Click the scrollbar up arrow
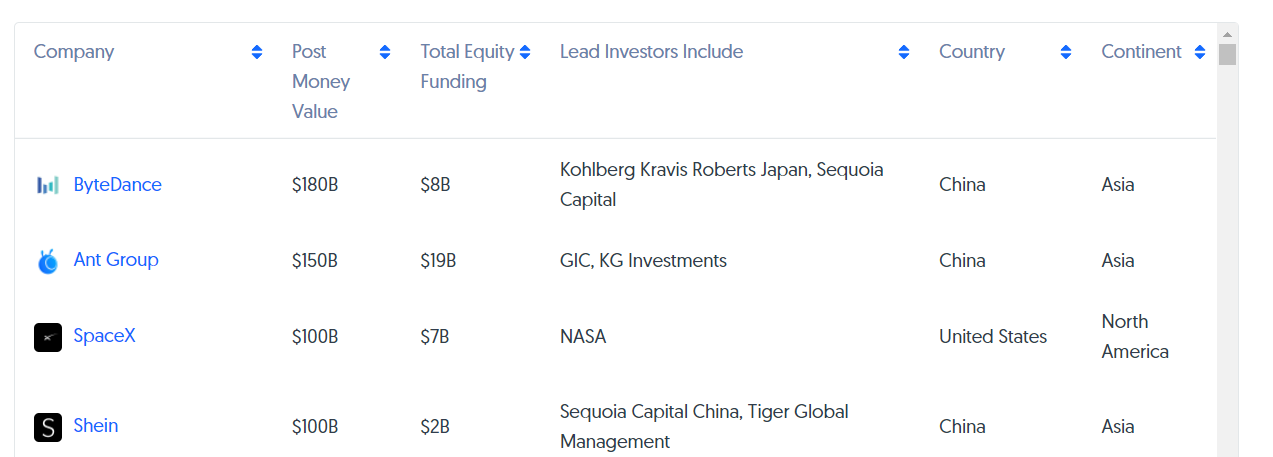1273x457 pixels. tap(1228, 34)
